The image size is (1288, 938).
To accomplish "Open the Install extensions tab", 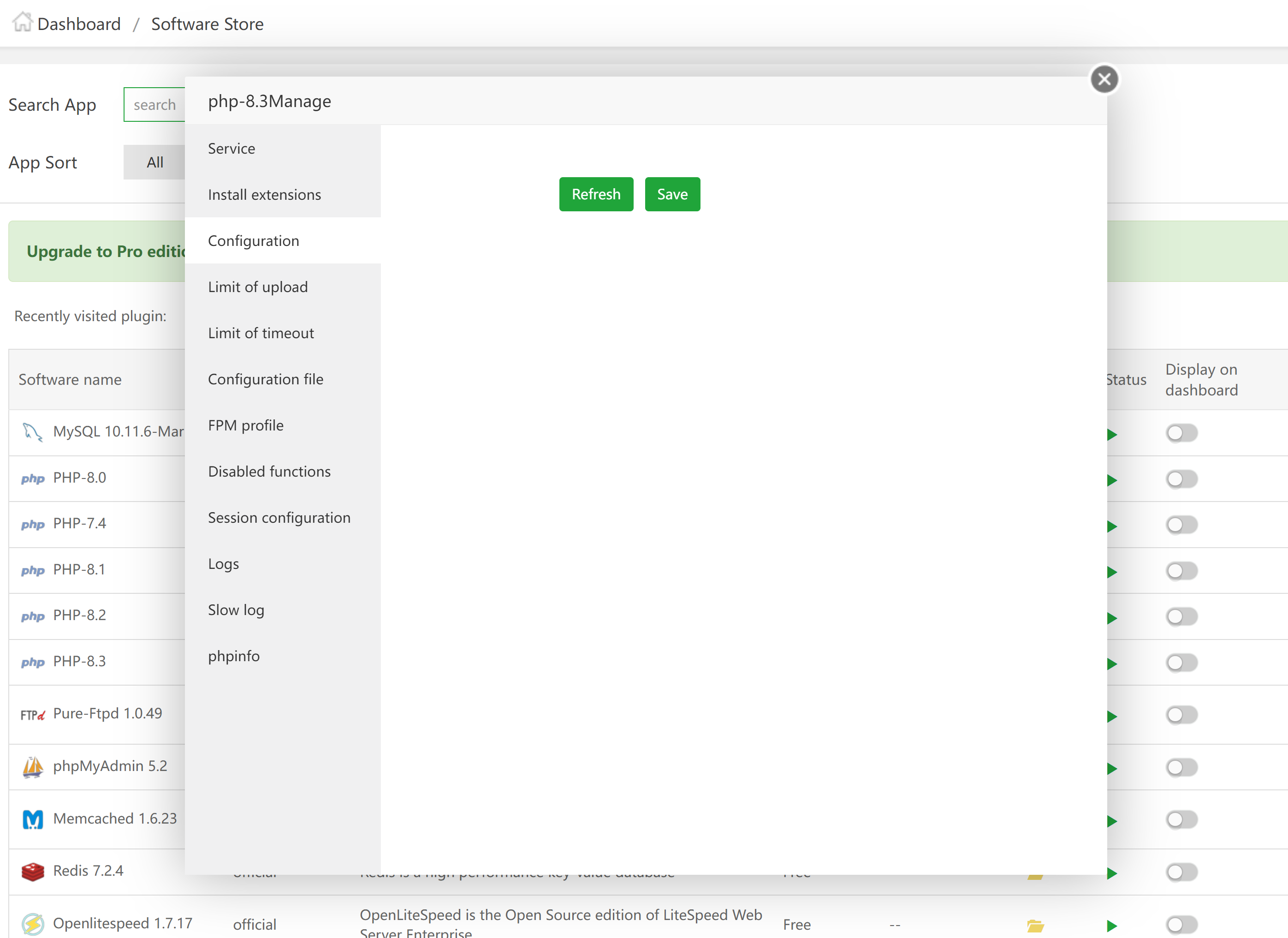I will tap(264, 194).
